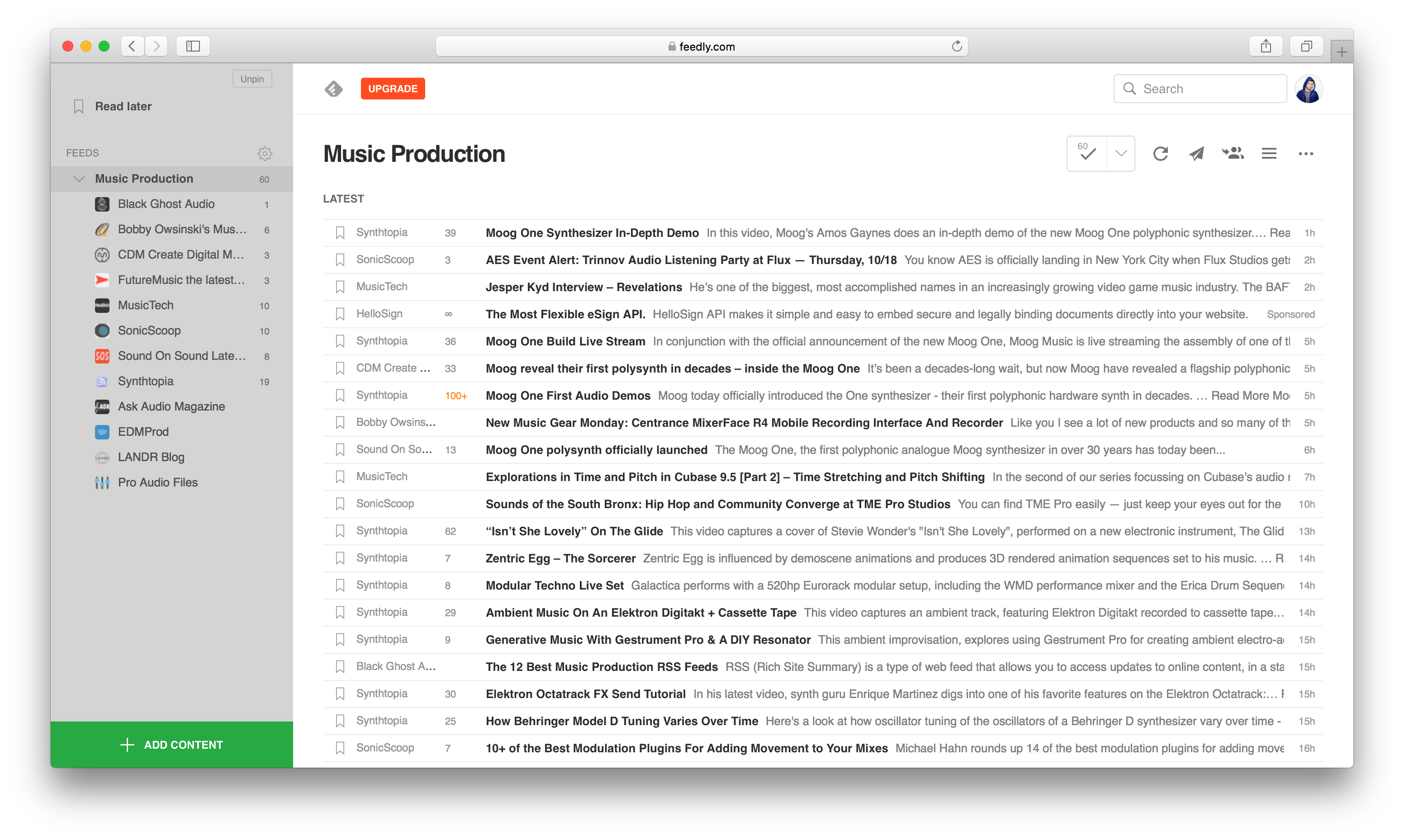The width and height of the screenshot is (1404, 840).
Task: Open Generative Music With Gestrument Pro article
Action: (648, 640)
